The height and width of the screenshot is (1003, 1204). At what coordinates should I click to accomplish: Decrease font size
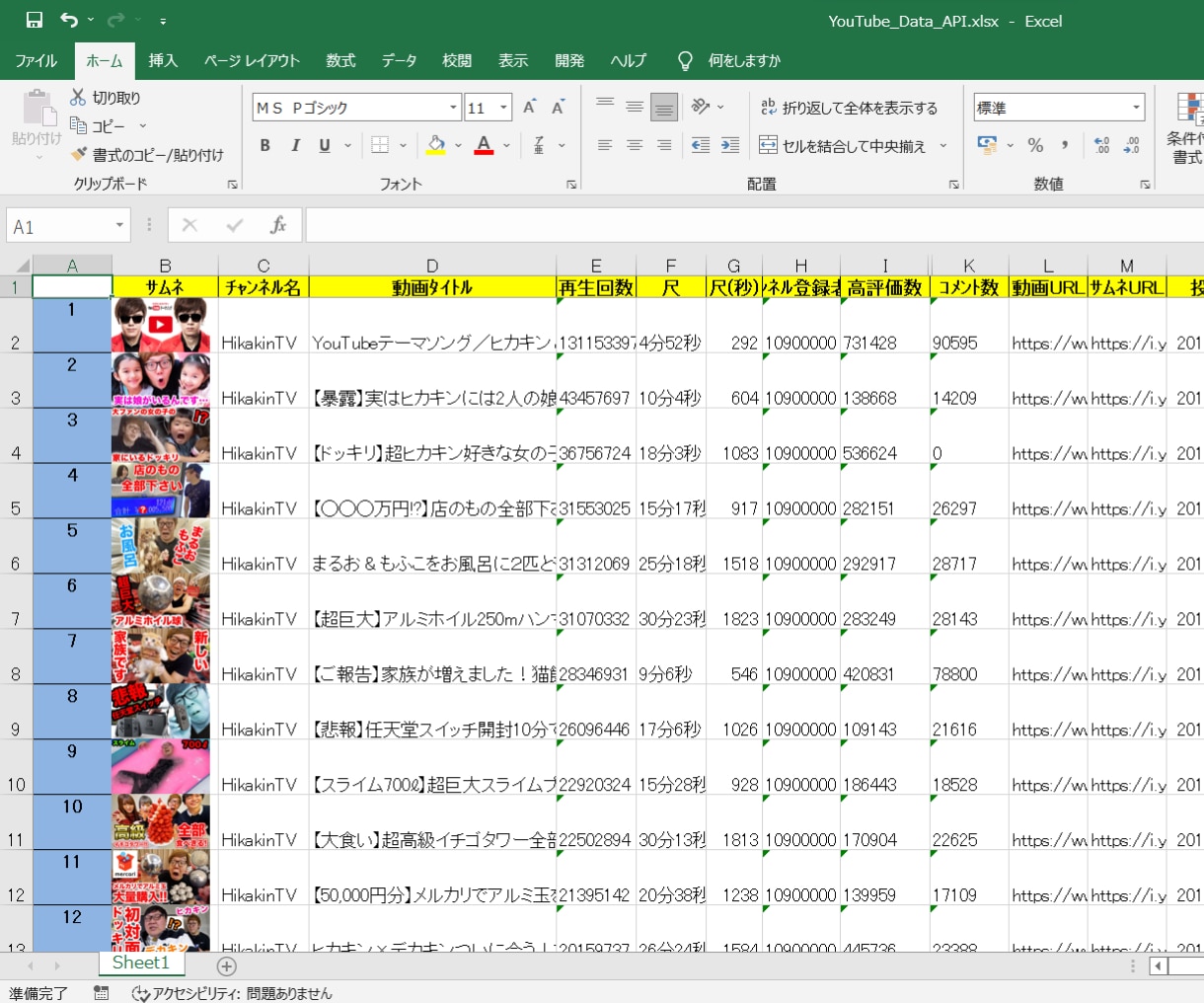[x=558, y=108]
